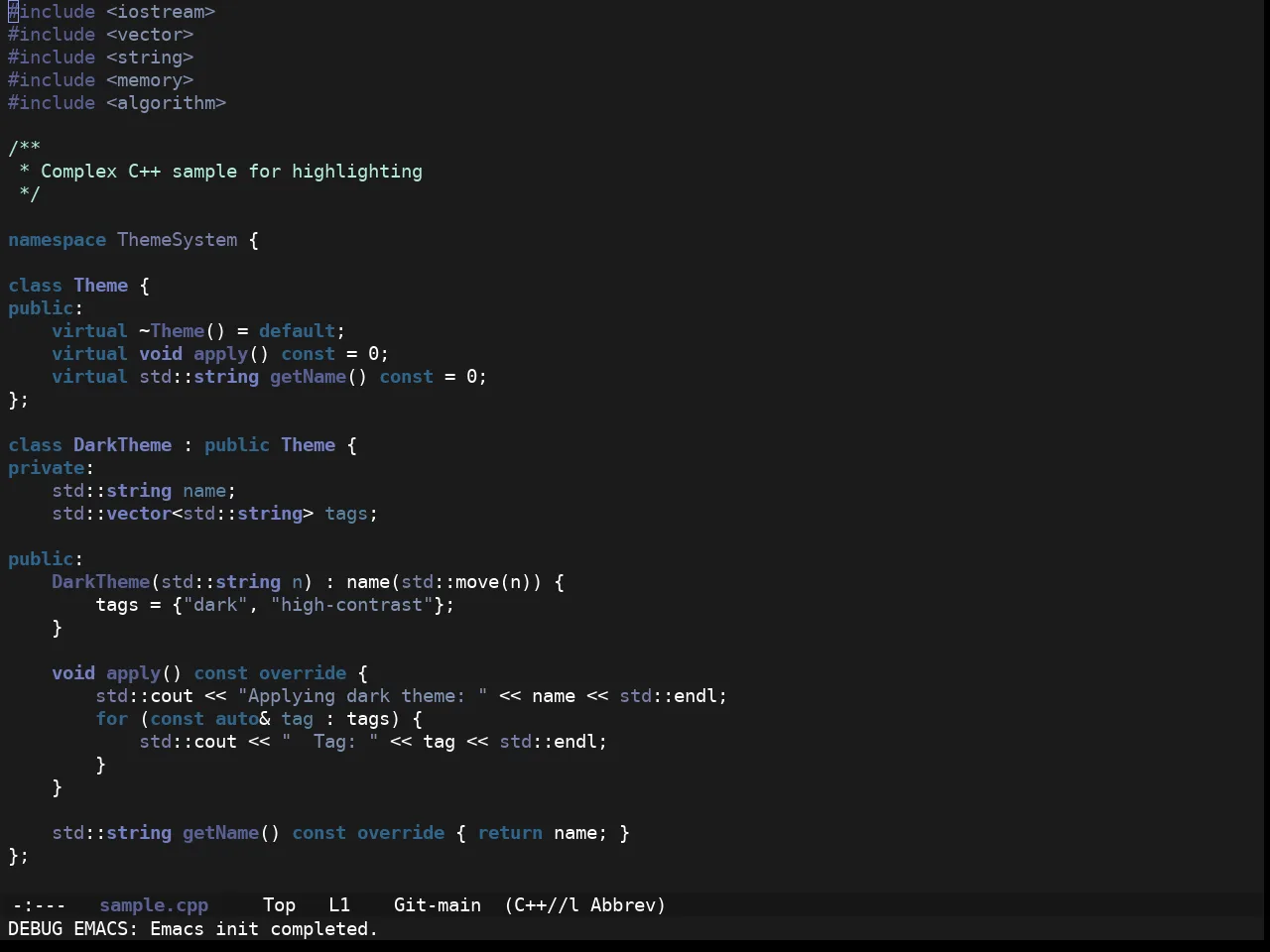
Task: Click 'public' in ': public Theme' inheritance
Action: [x=237, y=445]
